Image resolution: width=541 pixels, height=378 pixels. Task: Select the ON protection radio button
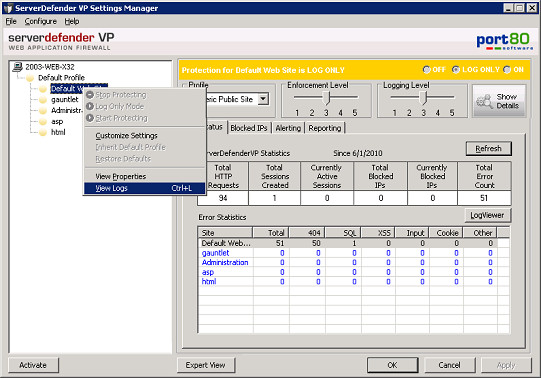507,70
